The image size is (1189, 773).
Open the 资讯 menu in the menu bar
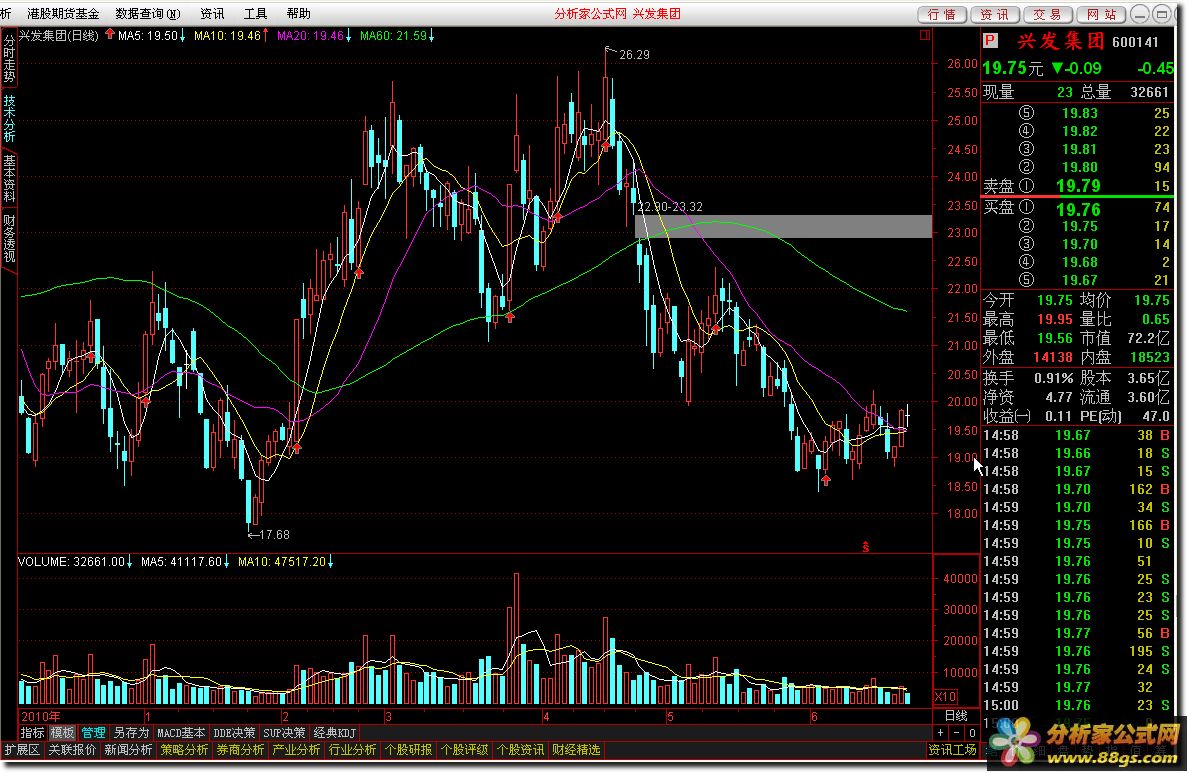[212, 14]
